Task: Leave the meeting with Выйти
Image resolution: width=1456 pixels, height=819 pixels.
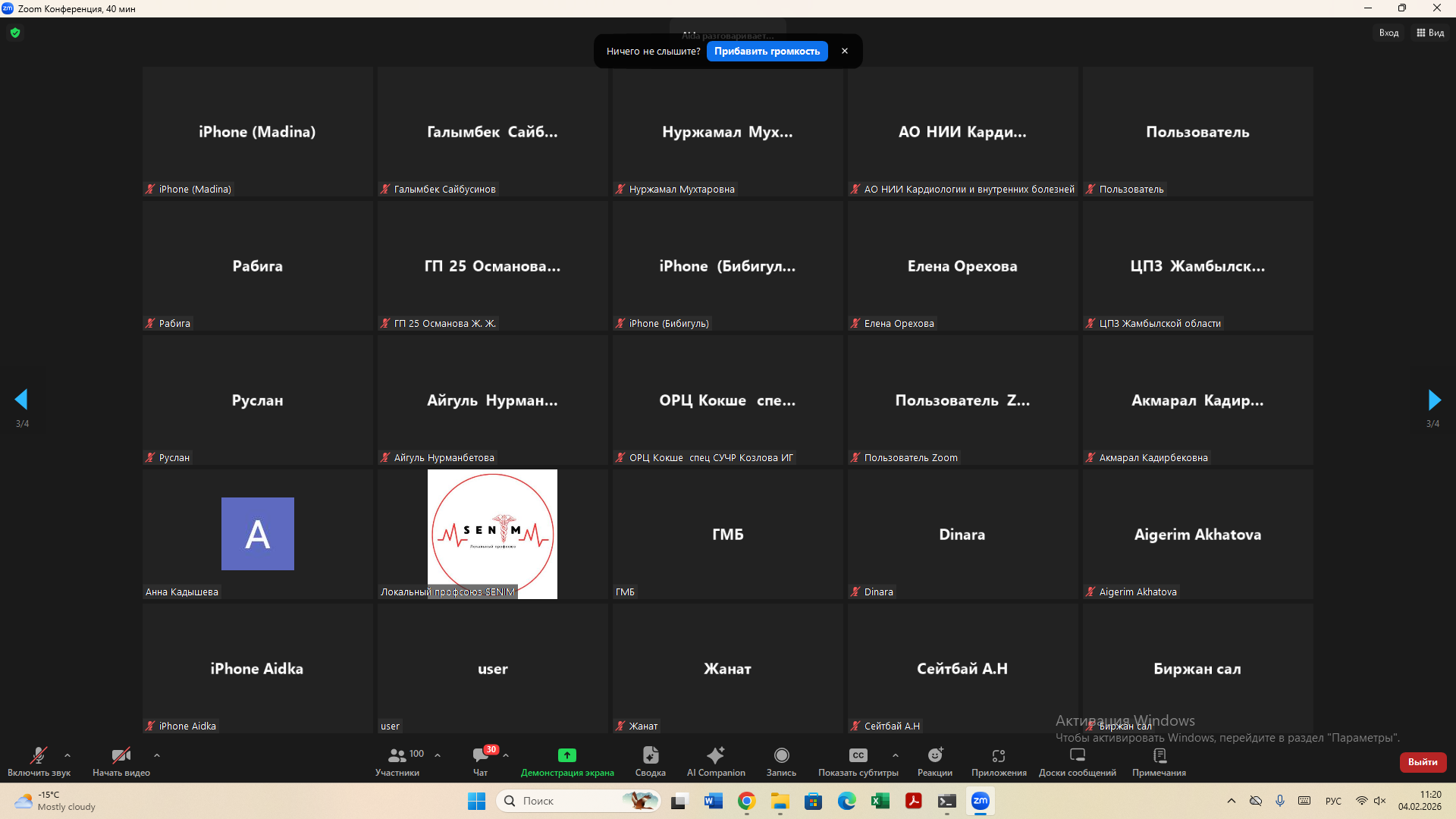Action: click(1423, 762)
